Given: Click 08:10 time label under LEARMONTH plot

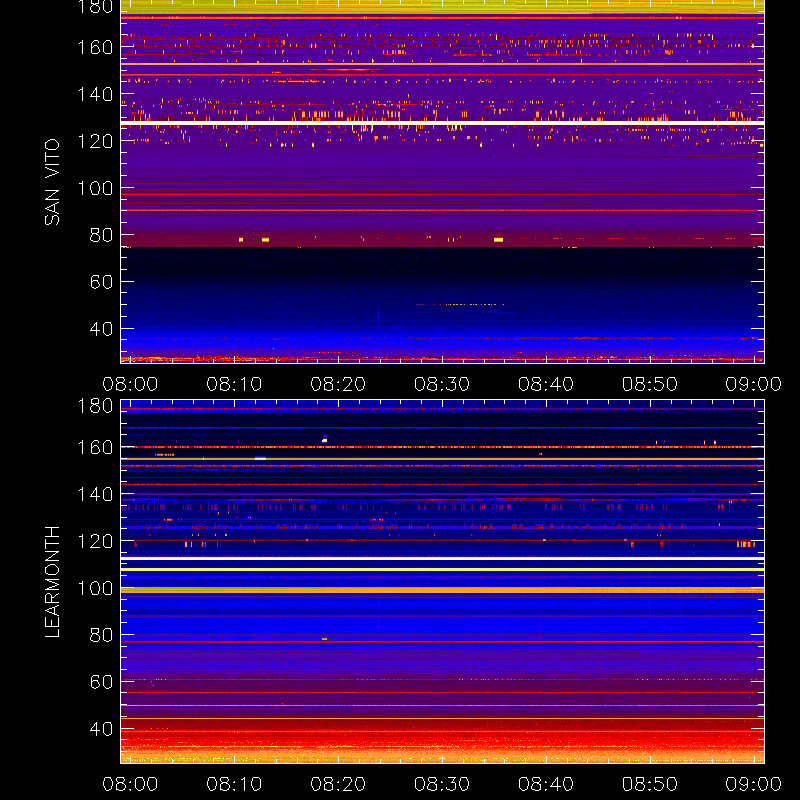Looking at the screenshot, I should click(x=234, y=784).
